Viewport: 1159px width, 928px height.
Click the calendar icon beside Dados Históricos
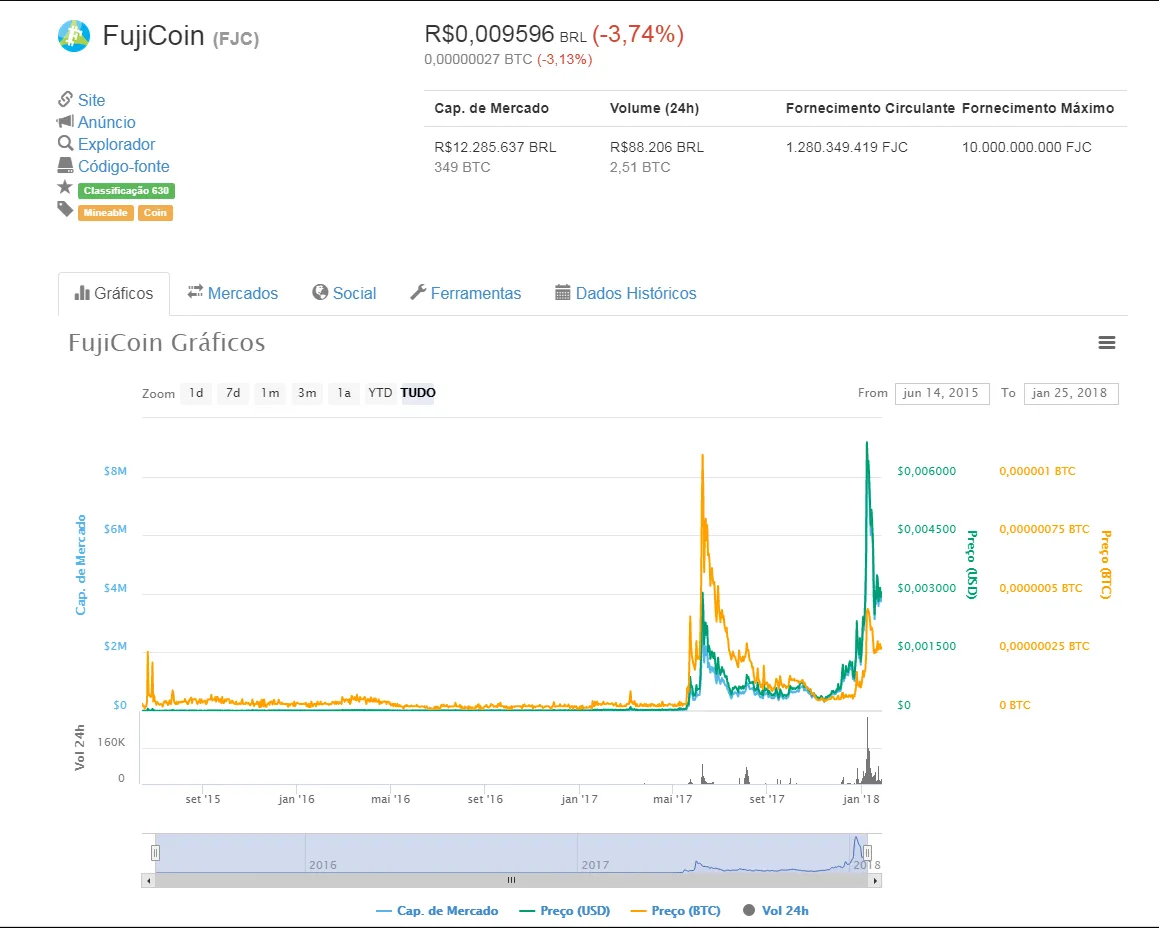click(x=562, y=293)
